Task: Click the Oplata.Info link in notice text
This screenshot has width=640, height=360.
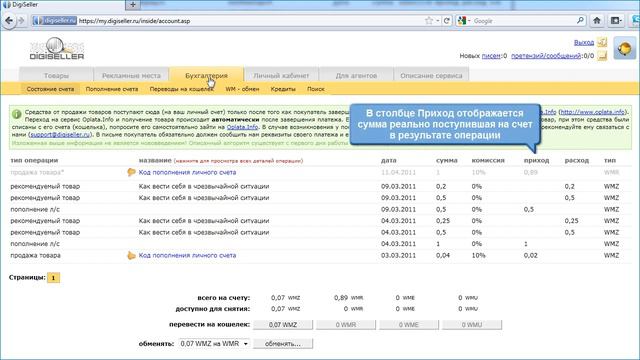Action: click(242, 127)
